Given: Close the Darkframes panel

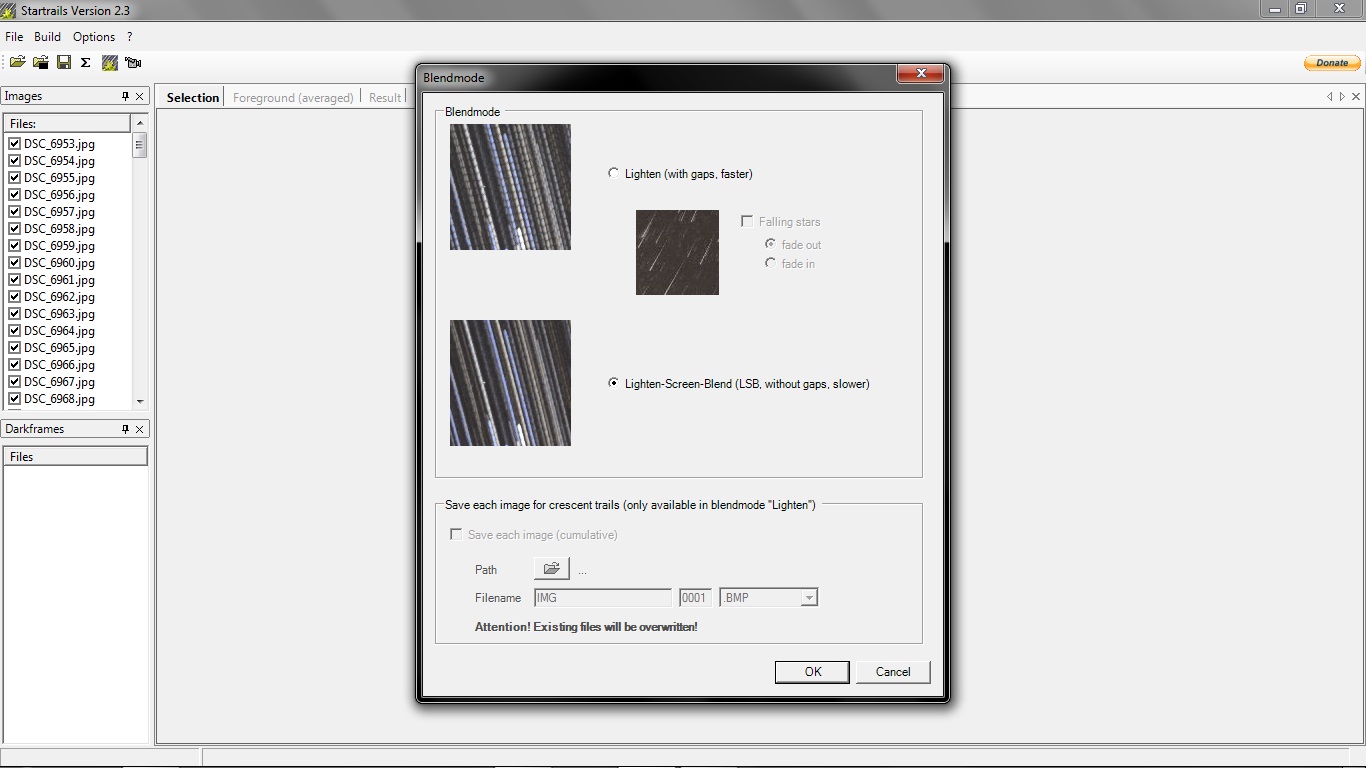Looking at the screenshot, I should pyautogui.click(x=140, y=429).
